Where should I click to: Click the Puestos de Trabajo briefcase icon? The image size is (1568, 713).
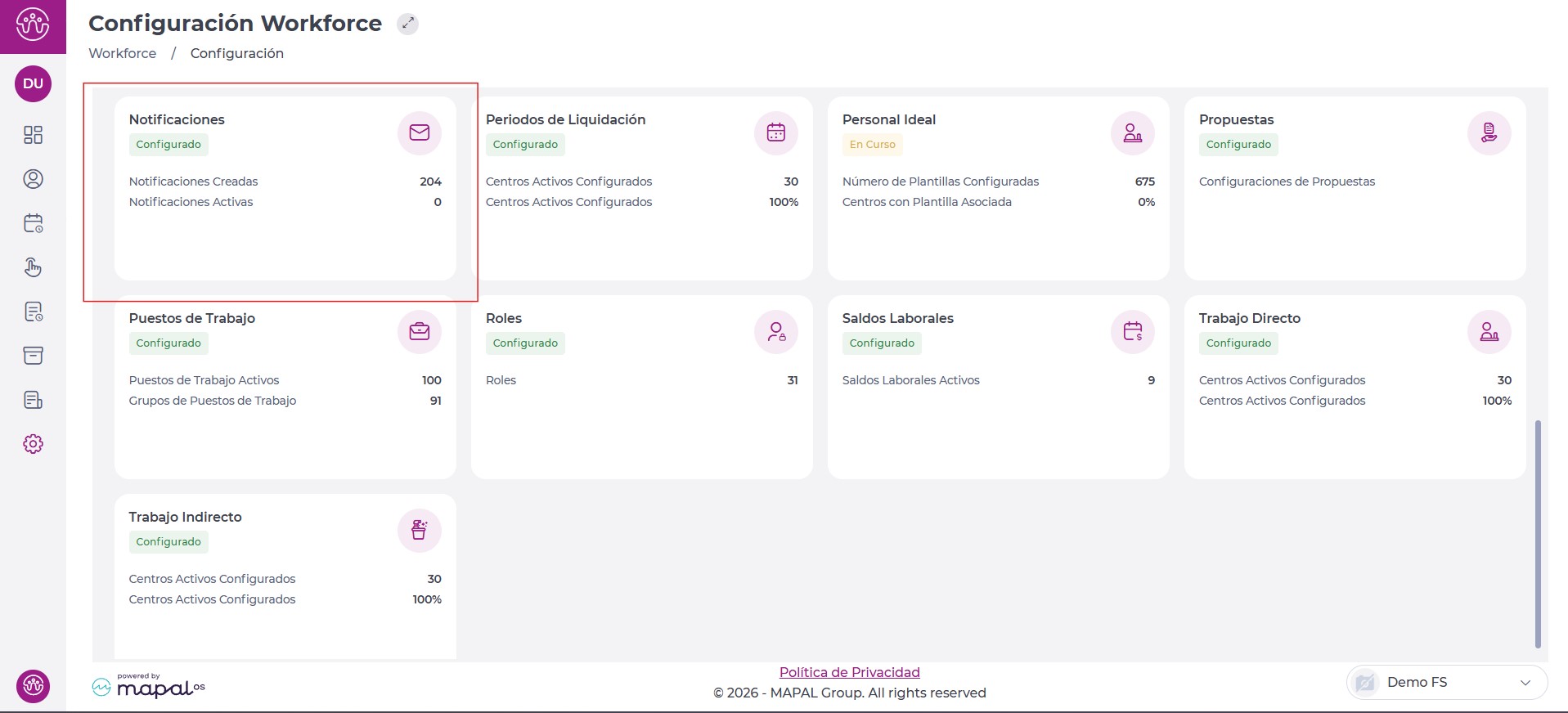[419, 331]
